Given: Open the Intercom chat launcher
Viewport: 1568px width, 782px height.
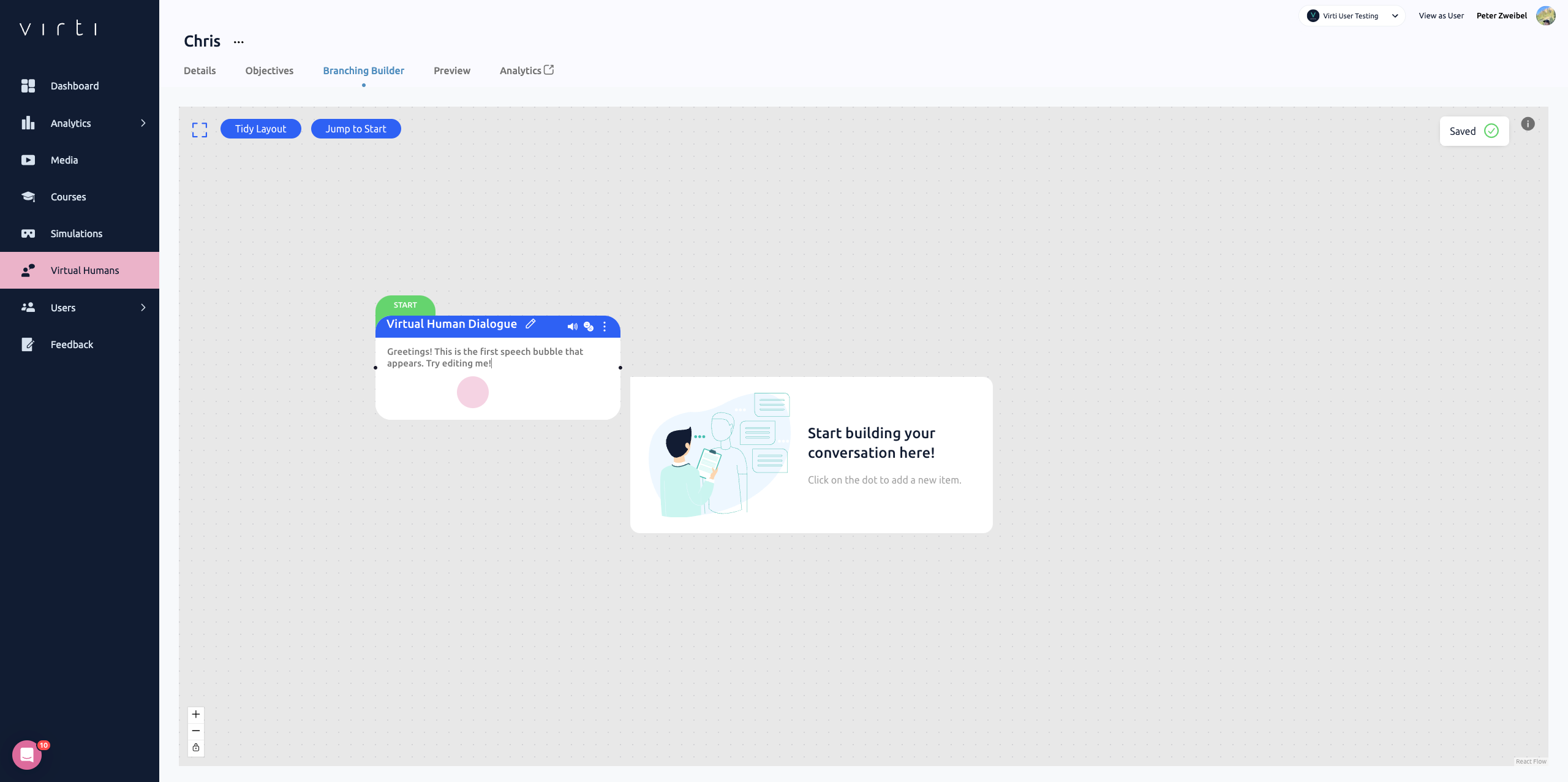Looking at the screenshot, I should [27, 754].
